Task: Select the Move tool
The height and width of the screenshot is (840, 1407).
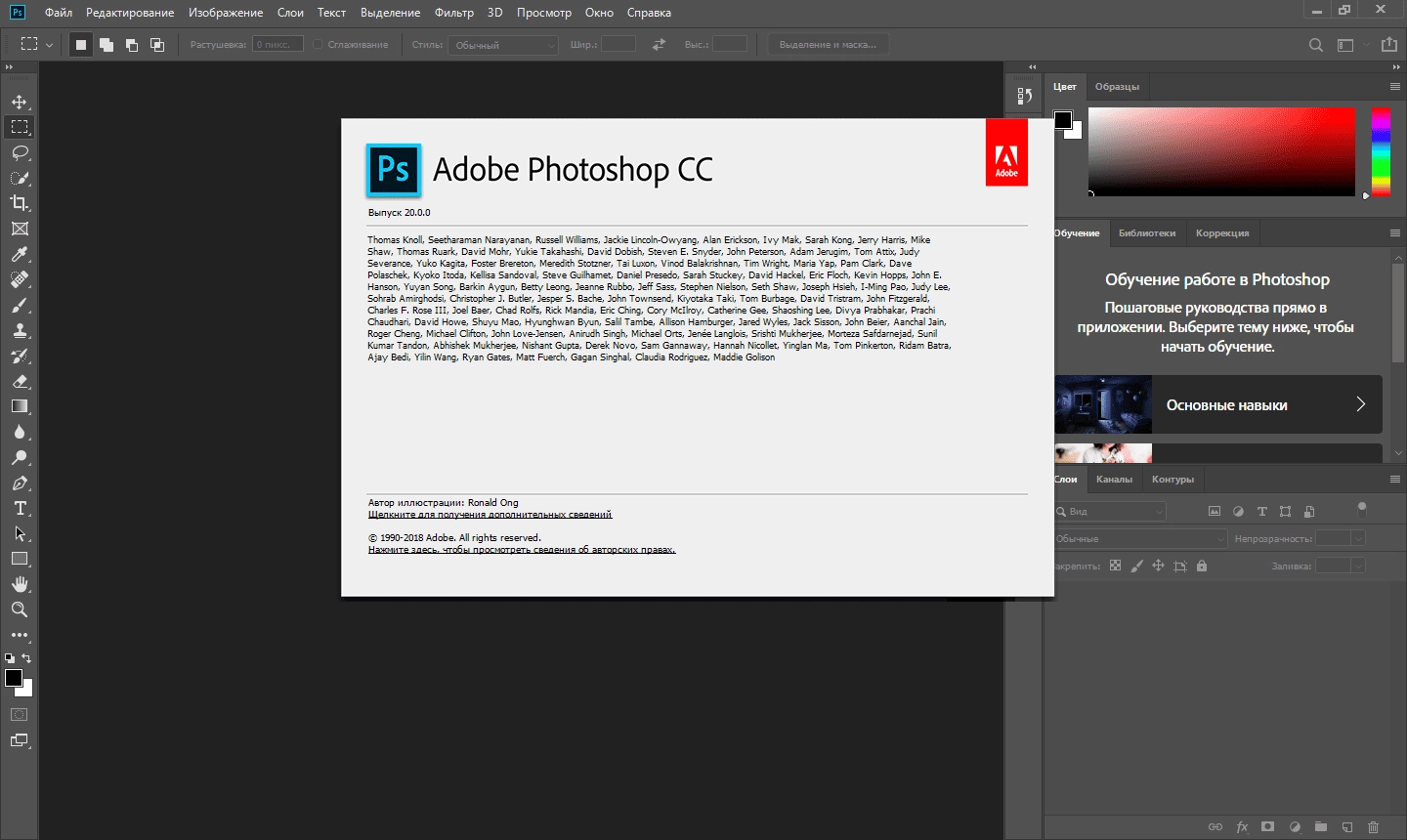Action: pos(20,102)
